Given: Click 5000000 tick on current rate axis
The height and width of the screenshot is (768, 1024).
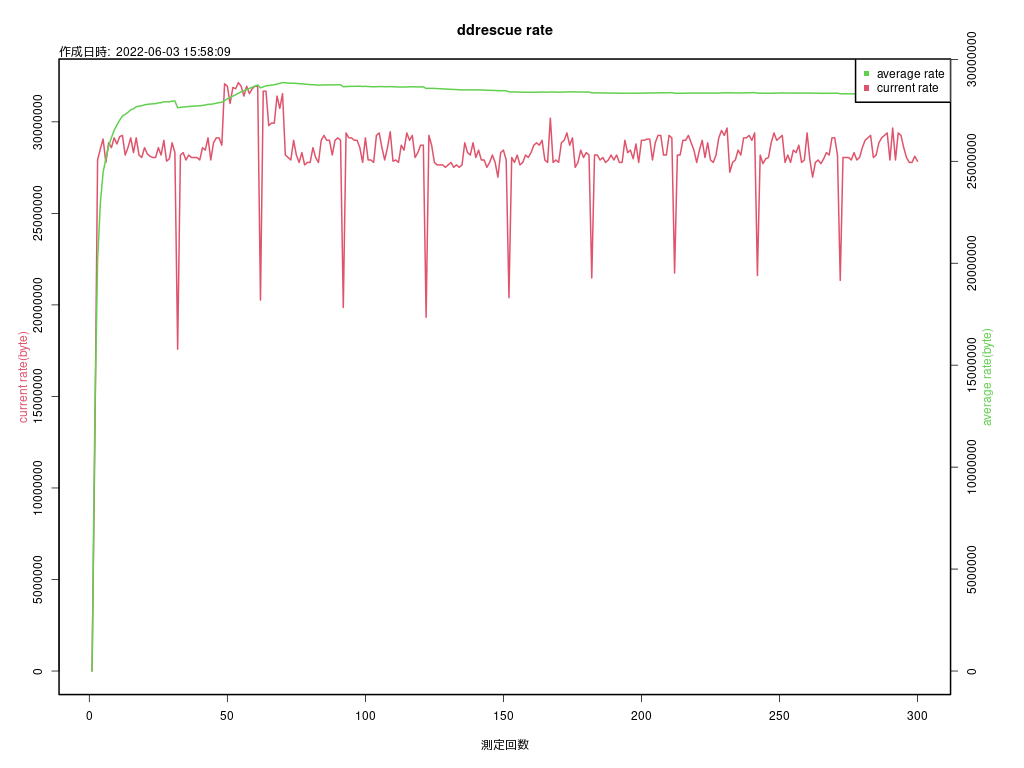Looking at the screenshot, I should pyautogui.click(x=37, y=579).
